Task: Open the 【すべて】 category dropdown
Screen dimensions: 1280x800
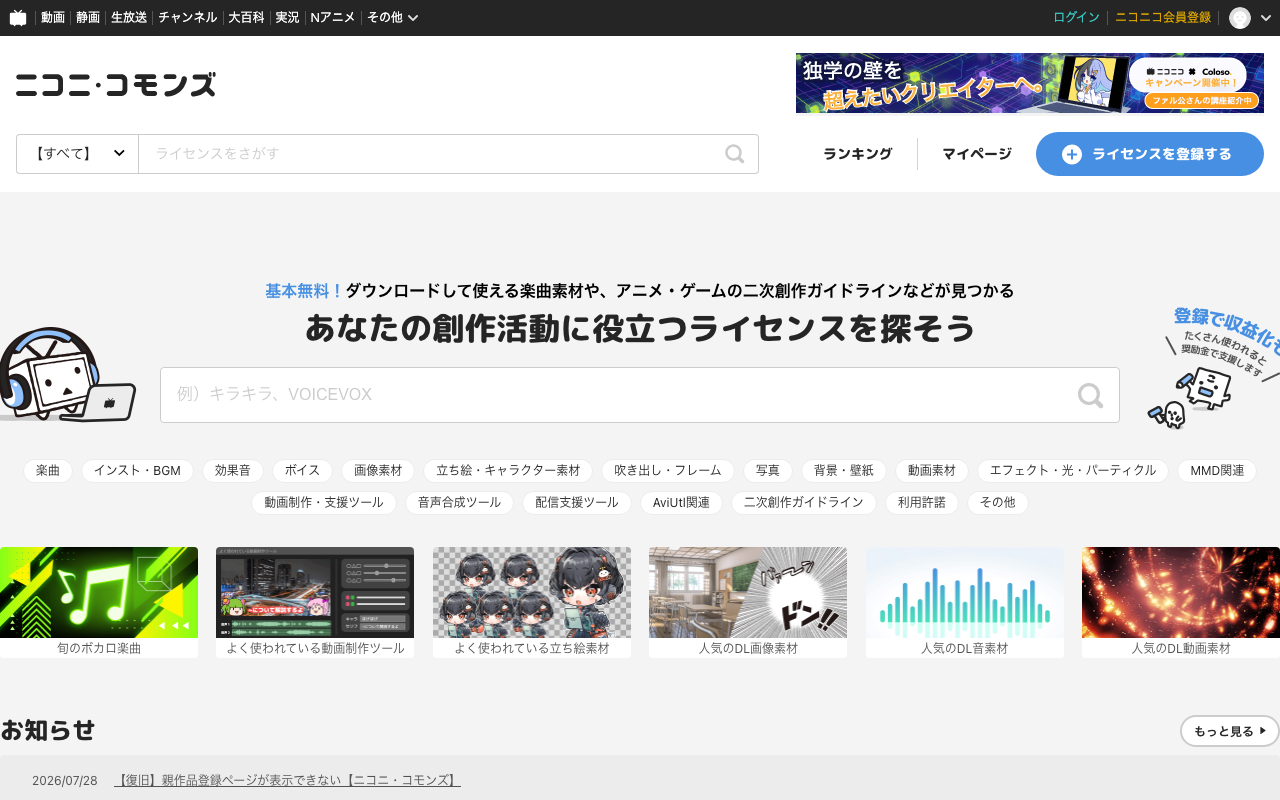Action: coord(78,154)
